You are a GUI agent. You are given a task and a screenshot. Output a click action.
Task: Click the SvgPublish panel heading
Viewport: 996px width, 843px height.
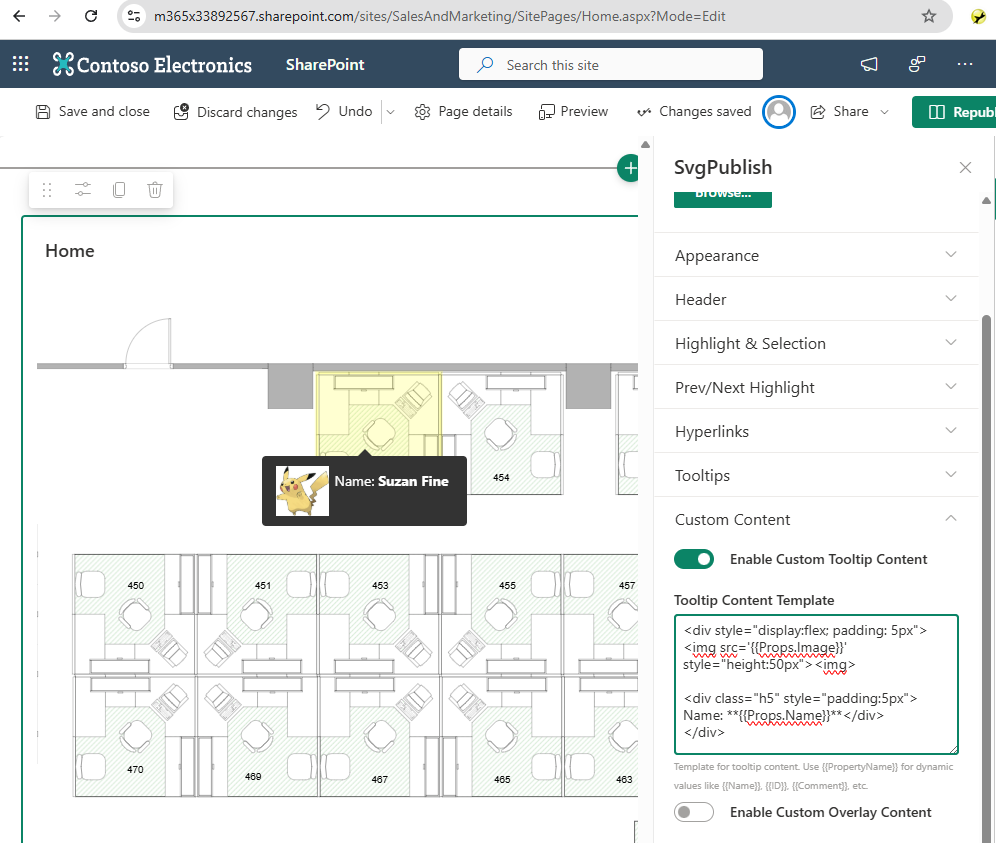723,167
